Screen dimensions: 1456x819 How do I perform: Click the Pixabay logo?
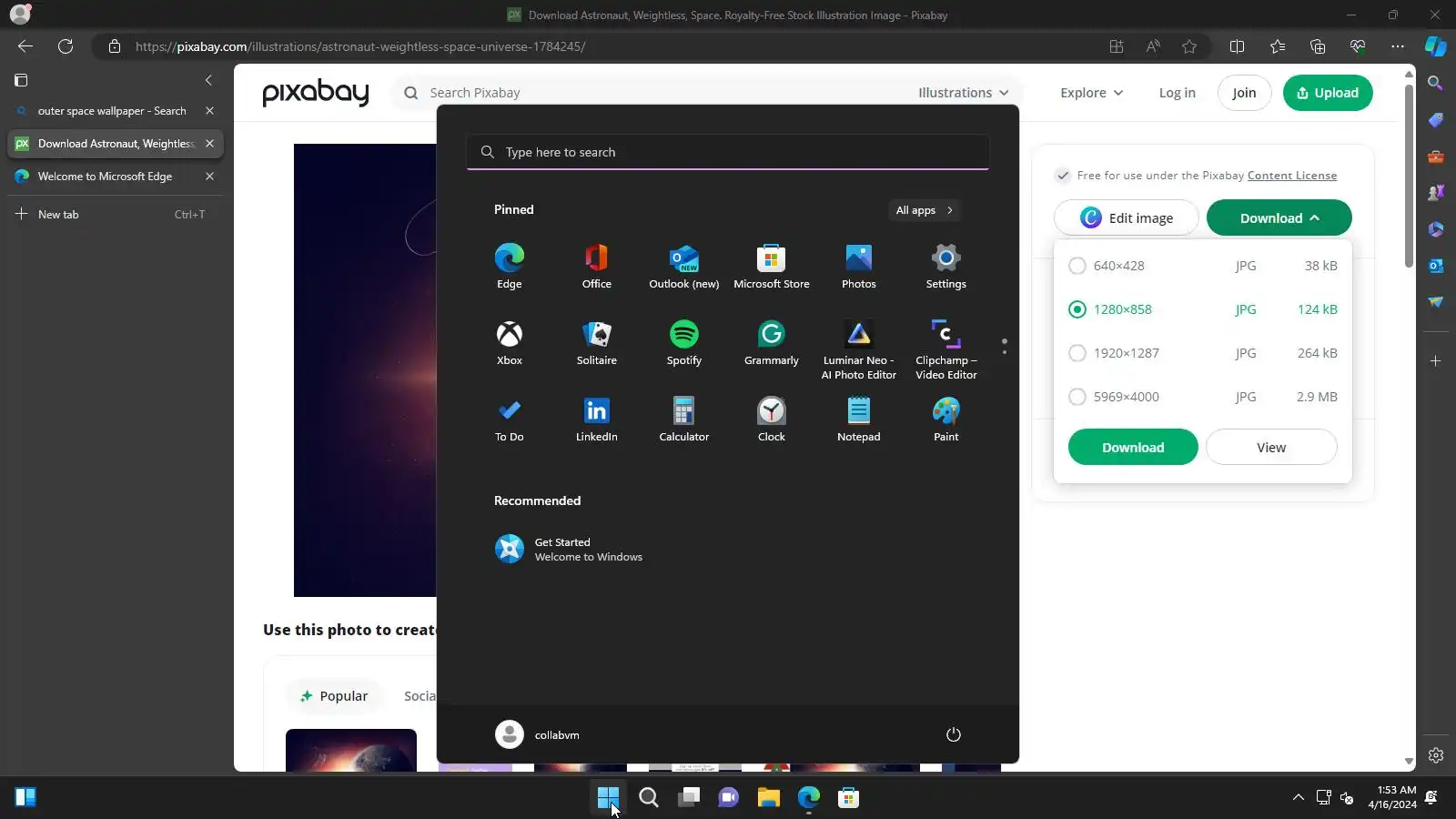coord(315,93)
